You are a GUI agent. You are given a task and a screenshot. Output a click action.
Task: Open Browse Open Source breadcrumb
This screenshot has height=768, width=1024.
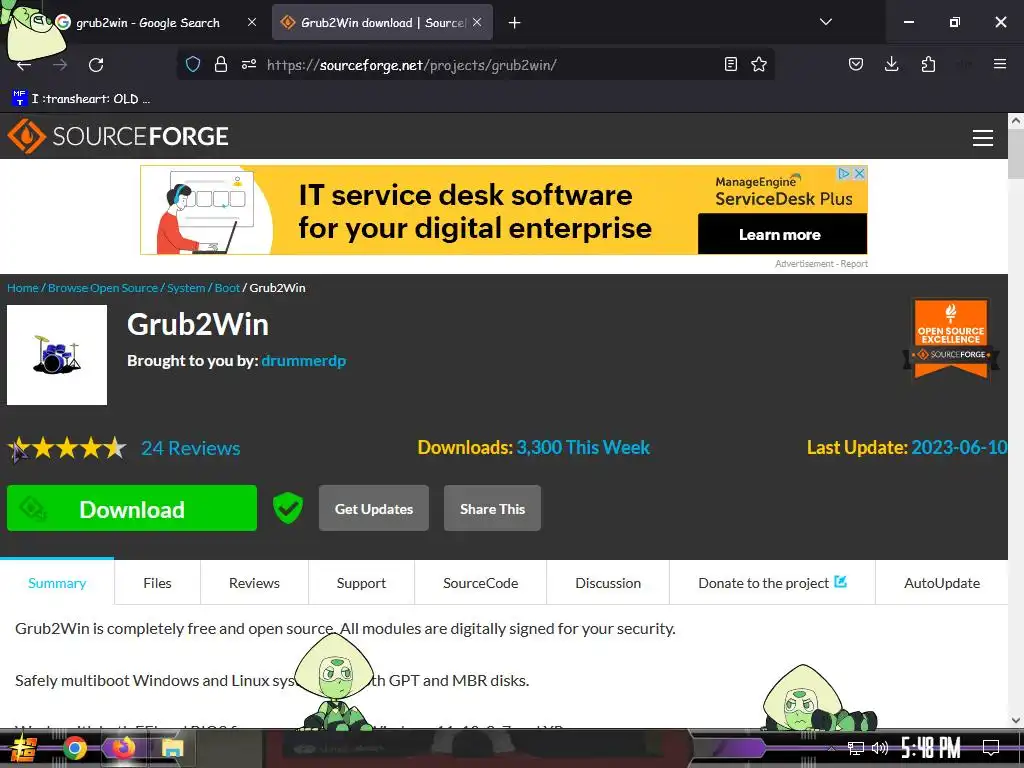[x=103, y=288]
